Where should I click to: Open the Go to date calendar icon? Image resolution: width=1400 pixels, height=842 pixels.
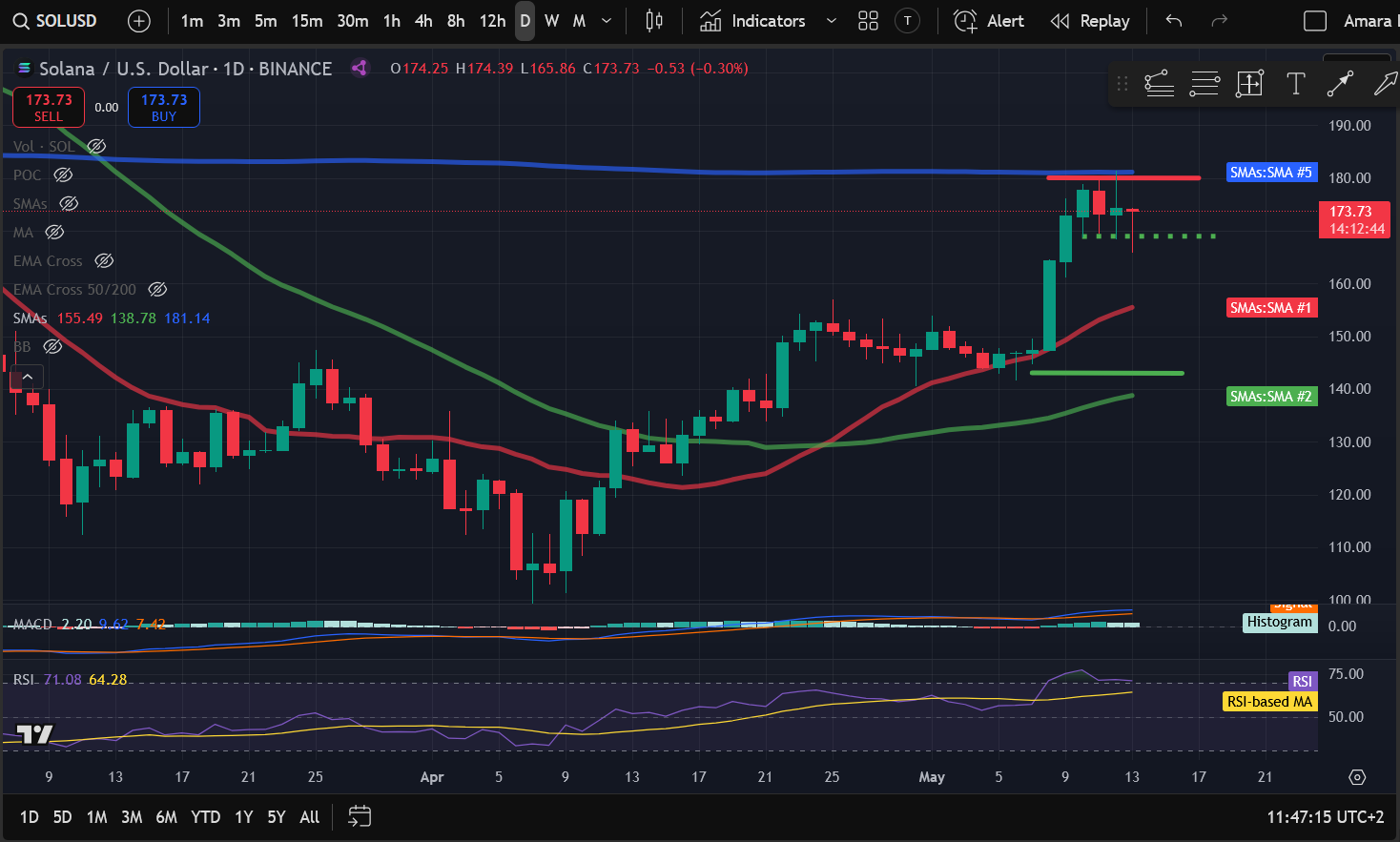pos(360,816)
